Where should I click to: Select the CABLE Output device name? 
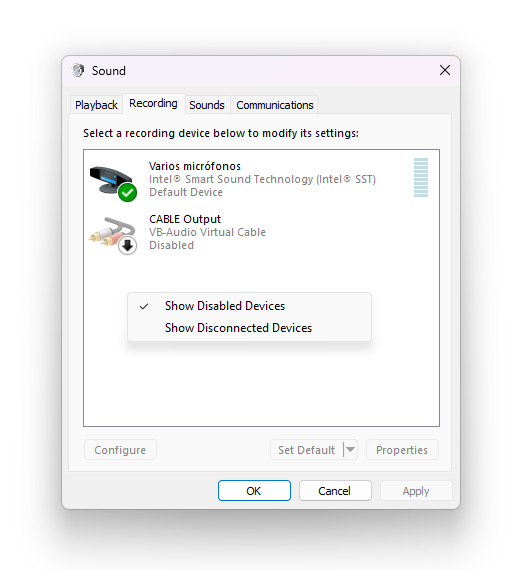(x=185, y=219)
